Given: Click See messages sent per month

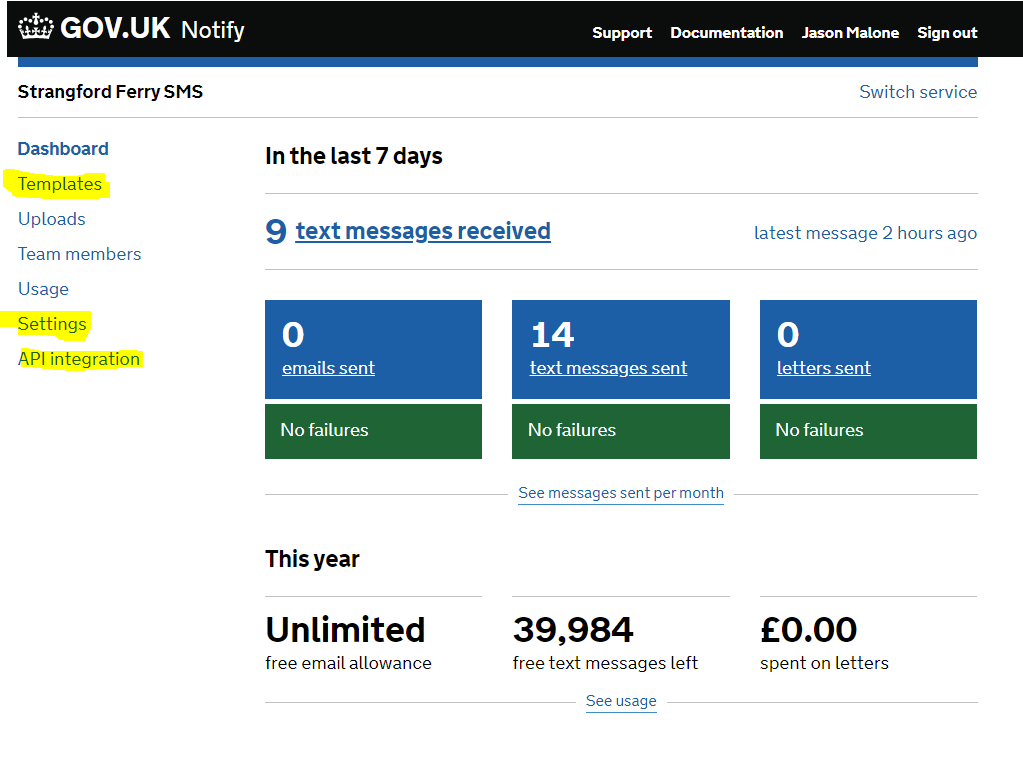Looking at the screenshot, I should click(x=620, y=492).
